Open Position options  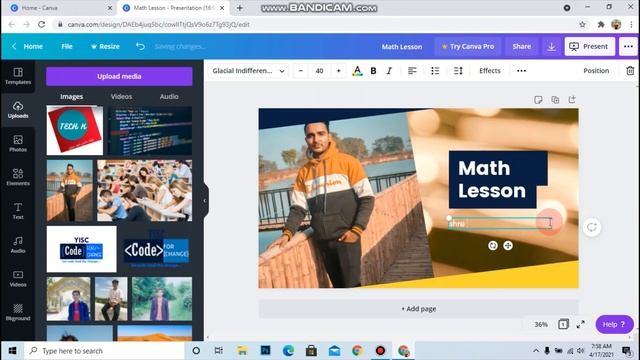596,71
